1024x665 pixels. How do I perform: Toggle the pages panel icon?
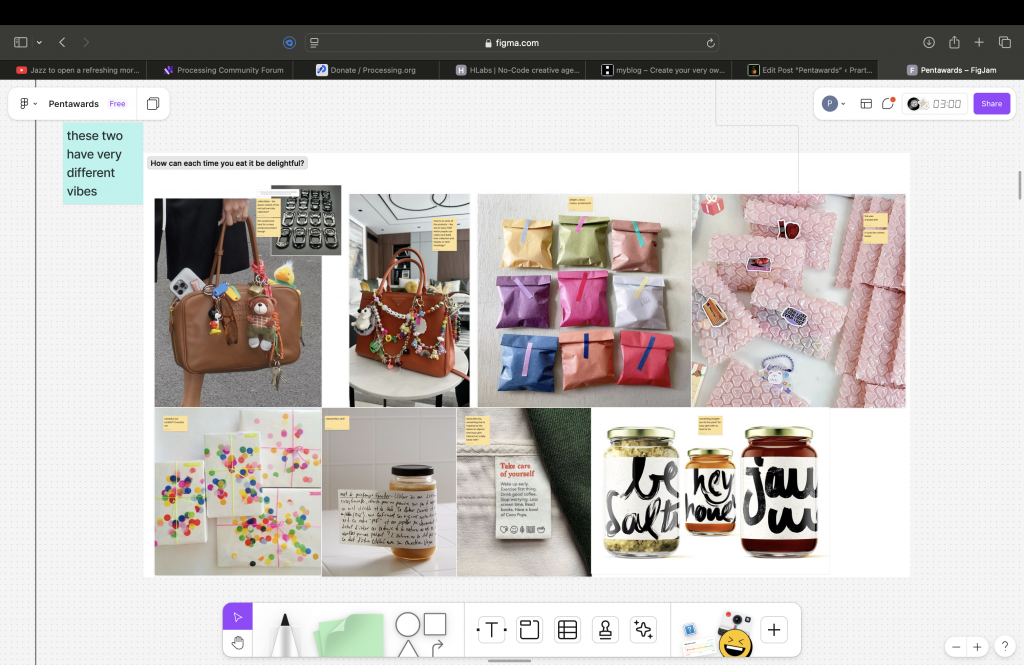(153, 104)
